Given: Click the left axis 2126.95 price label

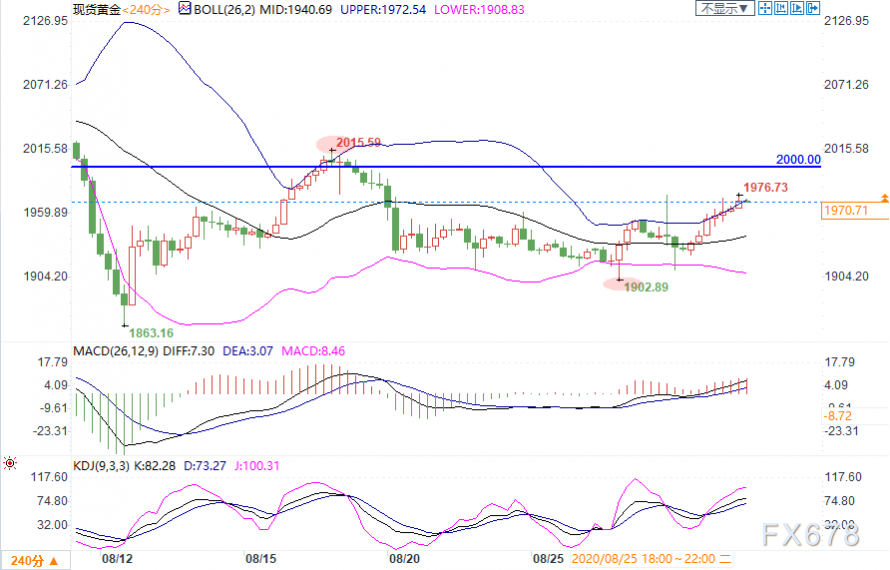Looking at the screenshot, I should click(x=45, y=21).
